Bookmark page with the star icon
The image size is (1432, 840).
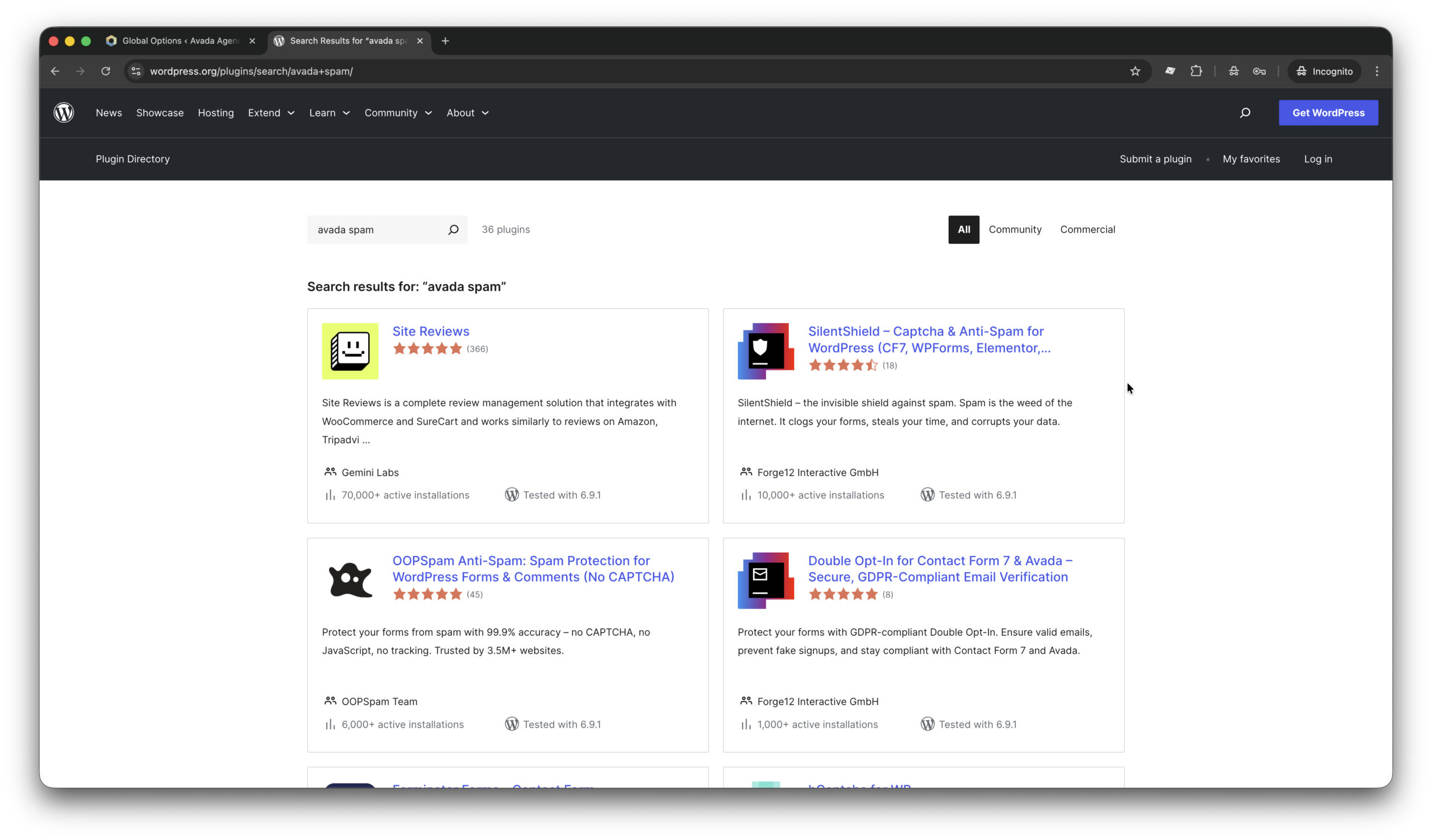[1135, 71]
